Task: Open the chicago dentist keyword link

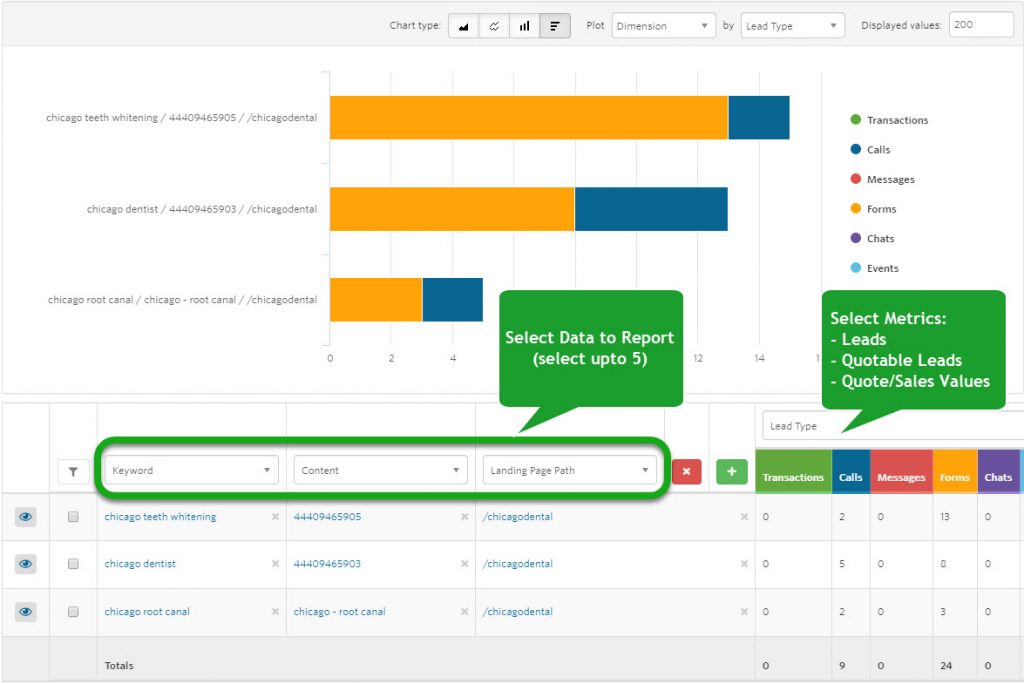Action: pyautogui.click(x=140, y=564)
